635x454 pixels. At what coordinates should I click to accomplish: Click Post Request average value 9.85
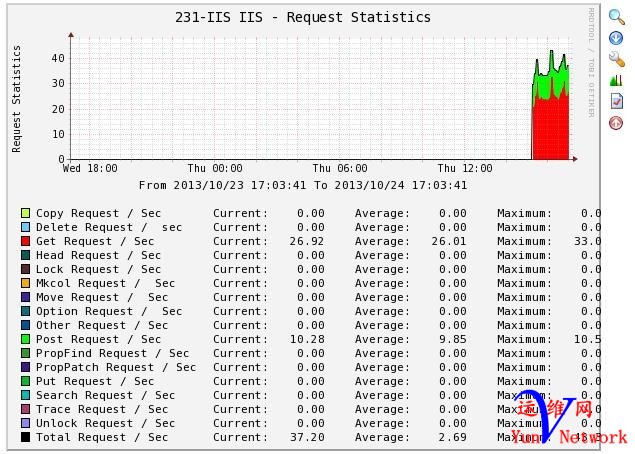click(x=453, y=339)
